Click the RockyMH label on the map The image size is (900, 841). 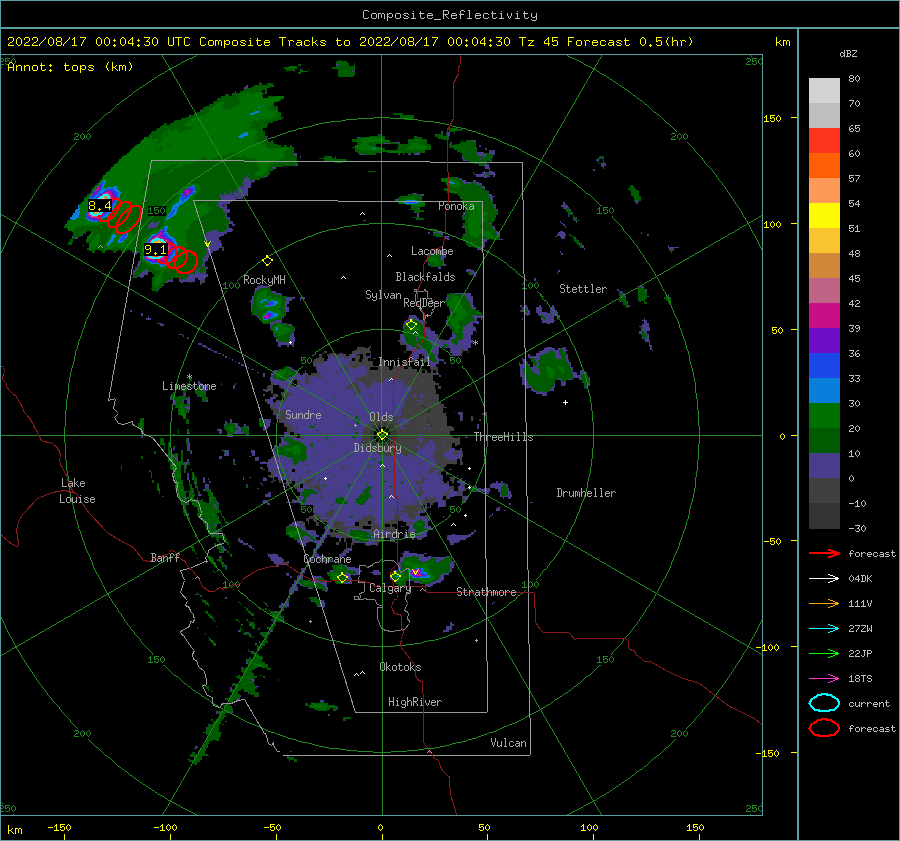(x=264, y=280)
